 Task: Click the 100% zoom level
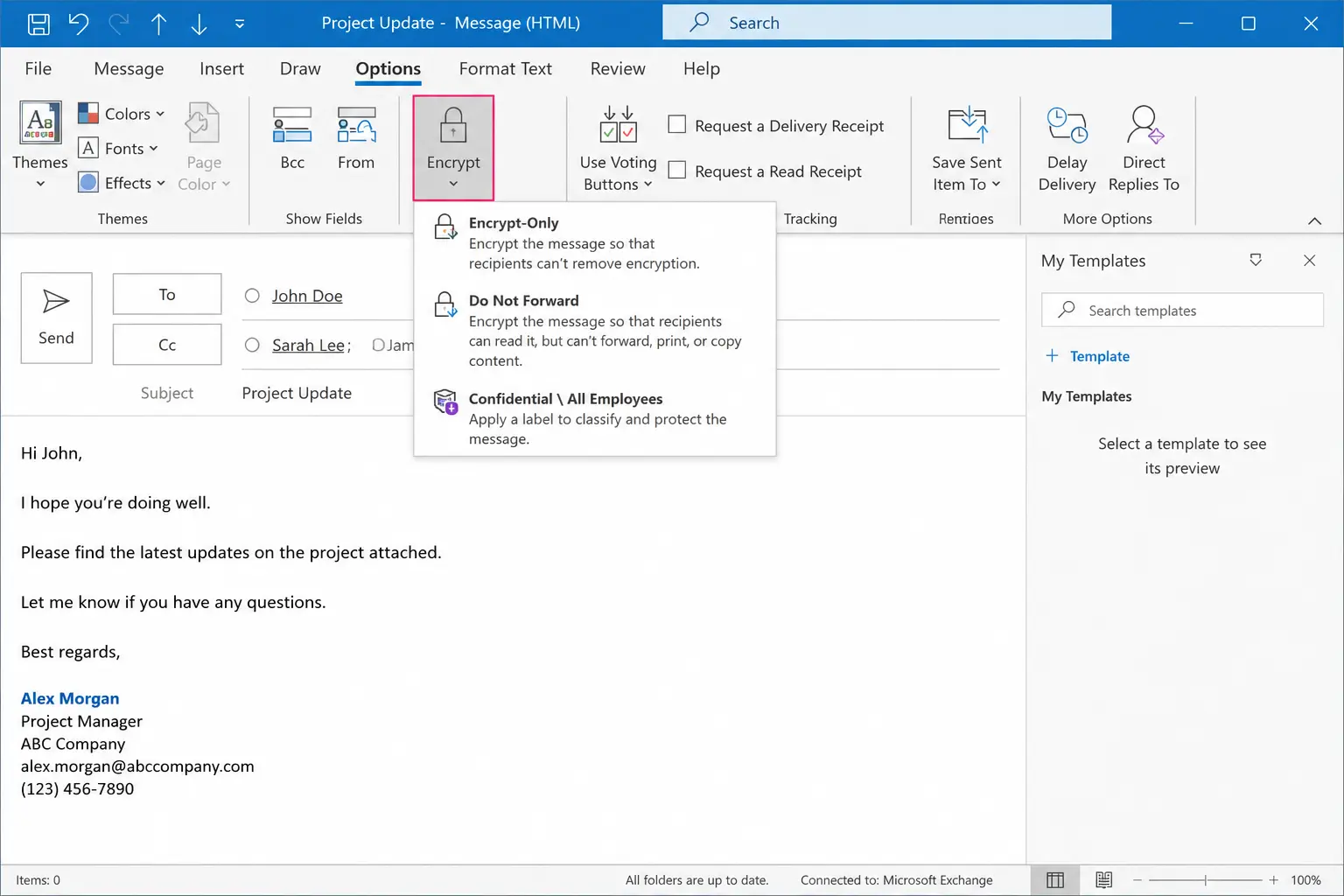(1305, 880)
